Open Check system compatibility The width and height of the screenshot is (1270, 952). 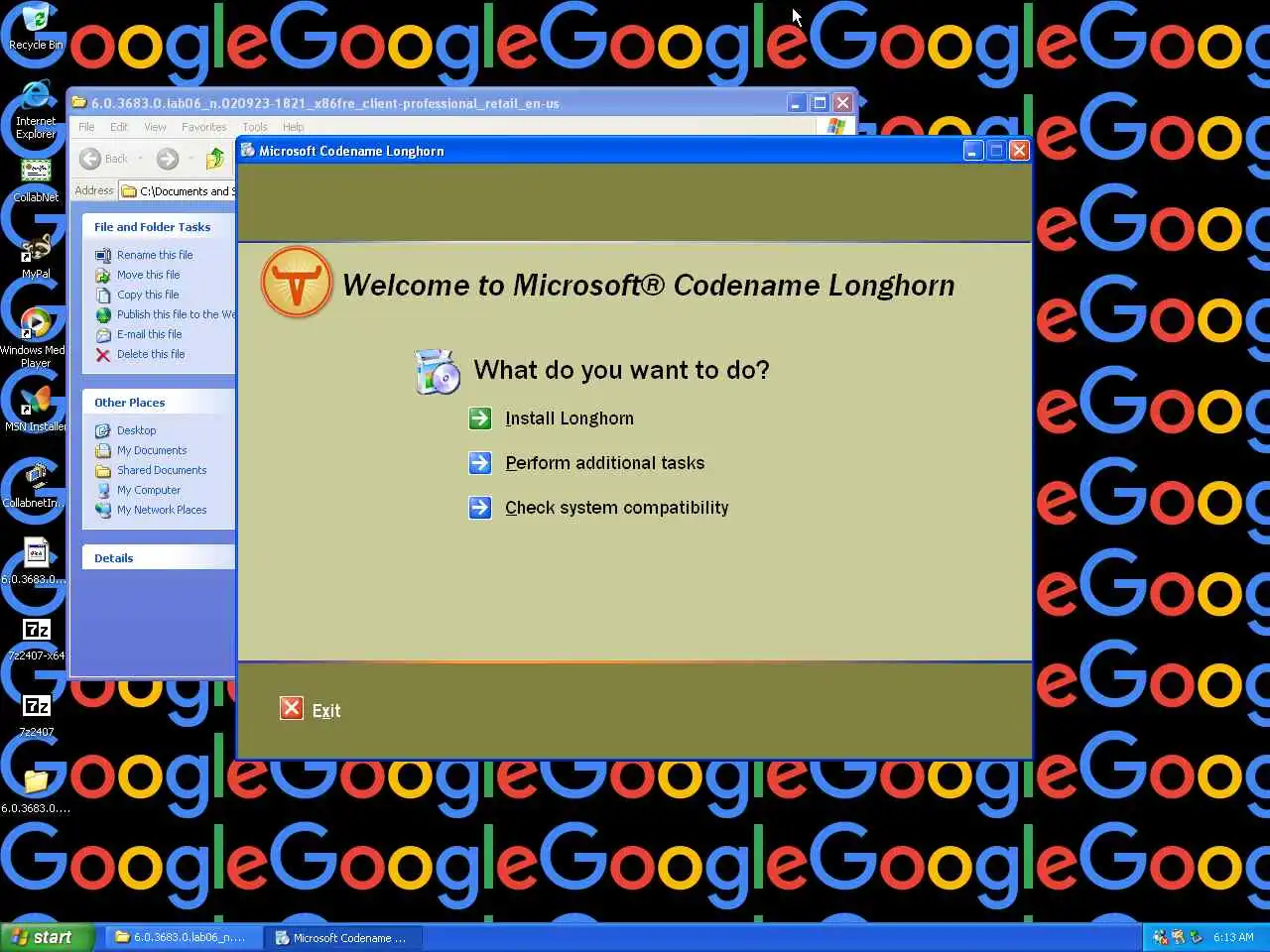click(617, 508)
